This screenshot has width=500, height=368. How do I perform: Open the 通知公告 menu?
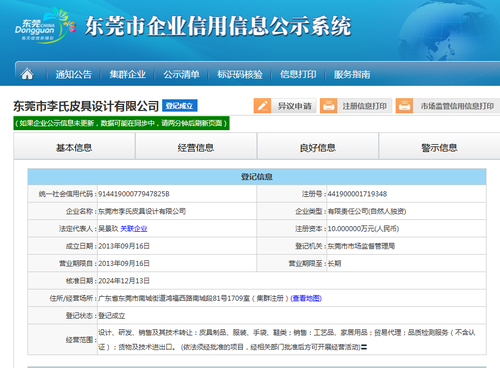[x=74, y=74]
